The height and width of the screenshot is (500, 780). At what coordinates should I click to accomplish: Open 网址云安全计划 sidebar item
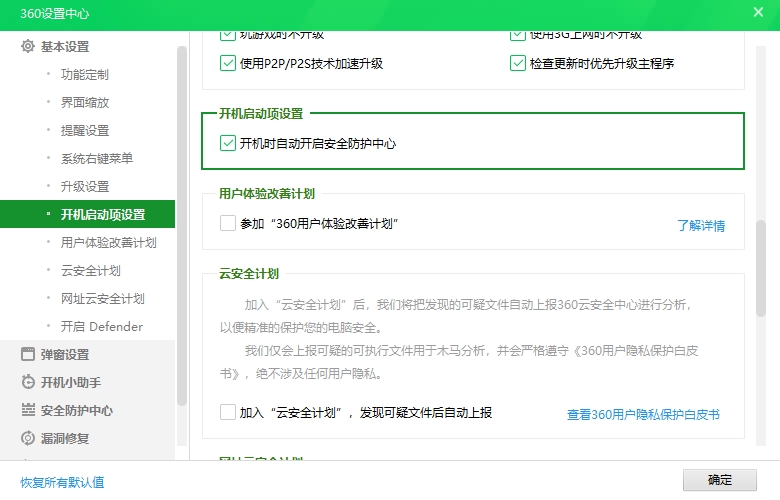pyautogui.click(x=102, y=299)
